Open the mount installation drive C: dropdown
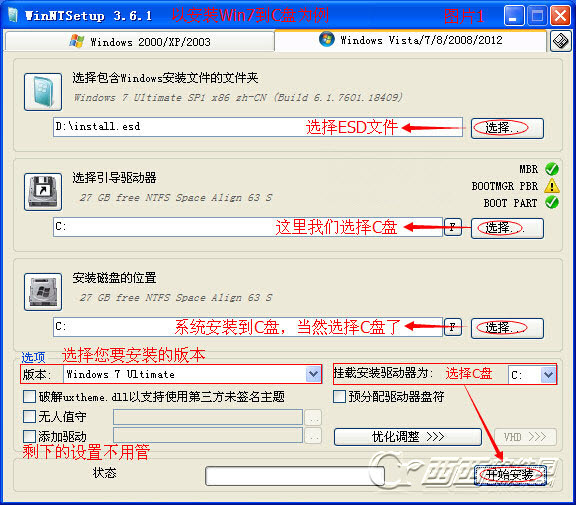The width and height of the screenshot is (576, 505). [548, 375]
